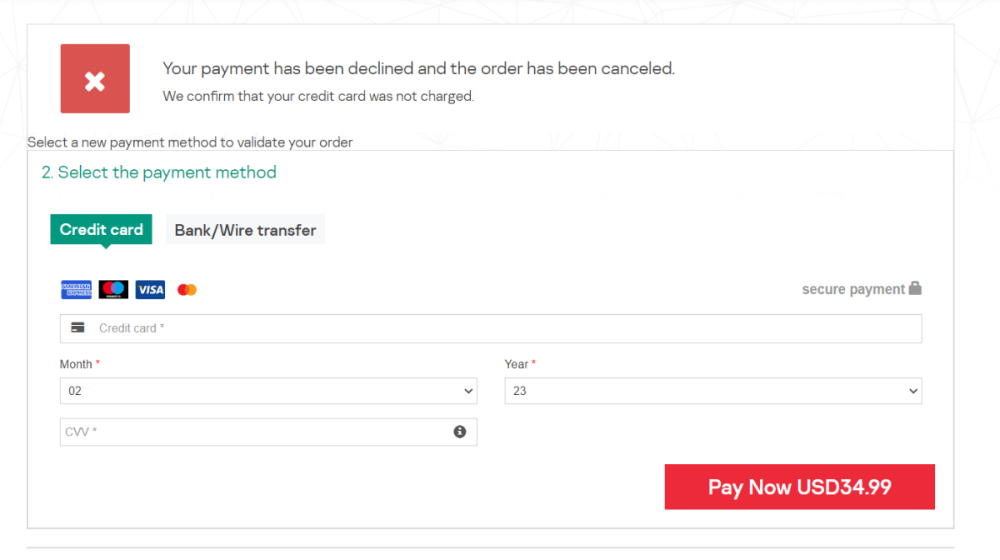Switch to the Bank/Wire transfer tab
The width and height of the screenshot is (1000, 560).
(245, 230)
